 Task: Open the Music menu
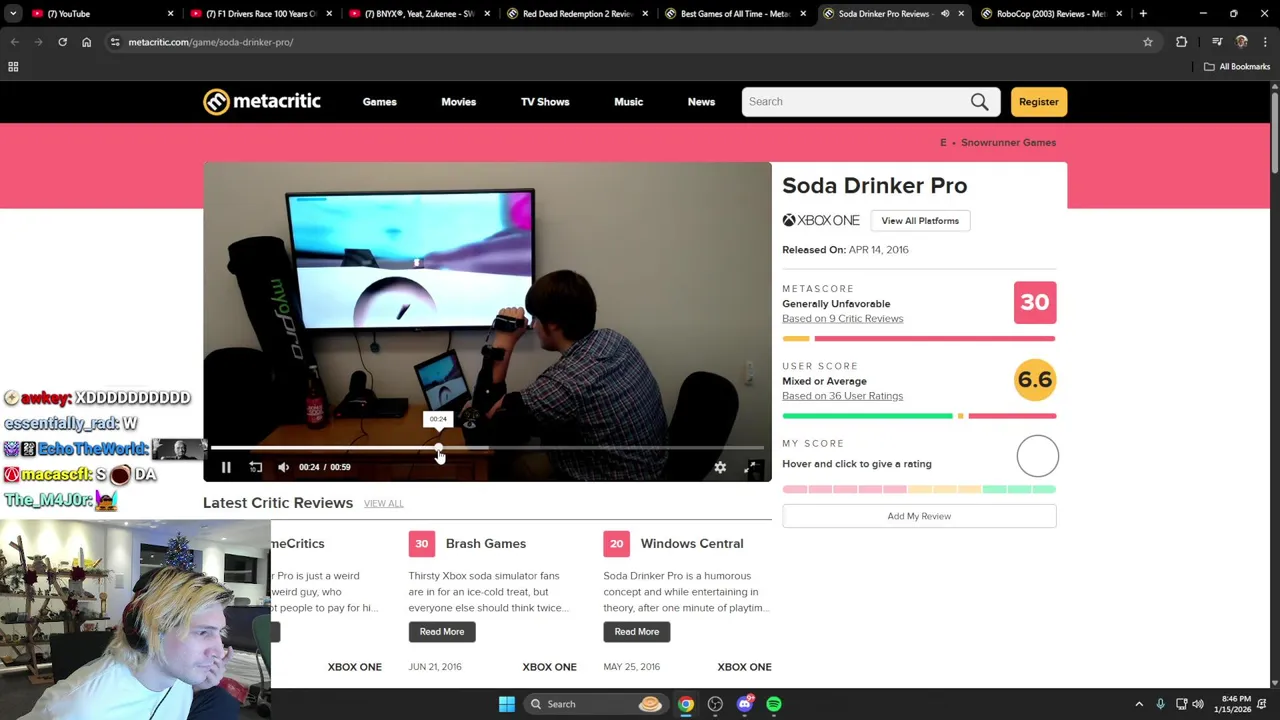(x=628, y=102)
